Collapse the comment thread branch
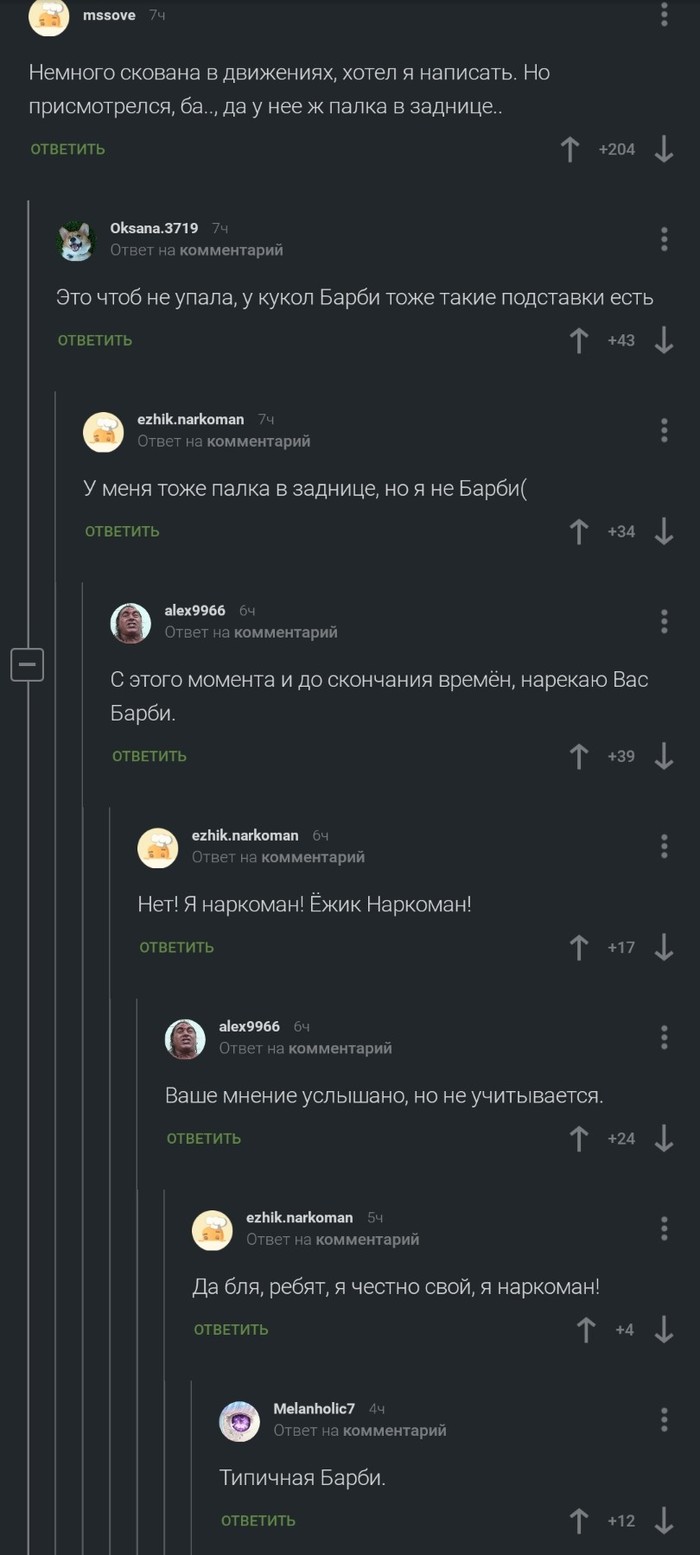Image resolution: width=700 pixels, height=1555 pixels. 27,663
